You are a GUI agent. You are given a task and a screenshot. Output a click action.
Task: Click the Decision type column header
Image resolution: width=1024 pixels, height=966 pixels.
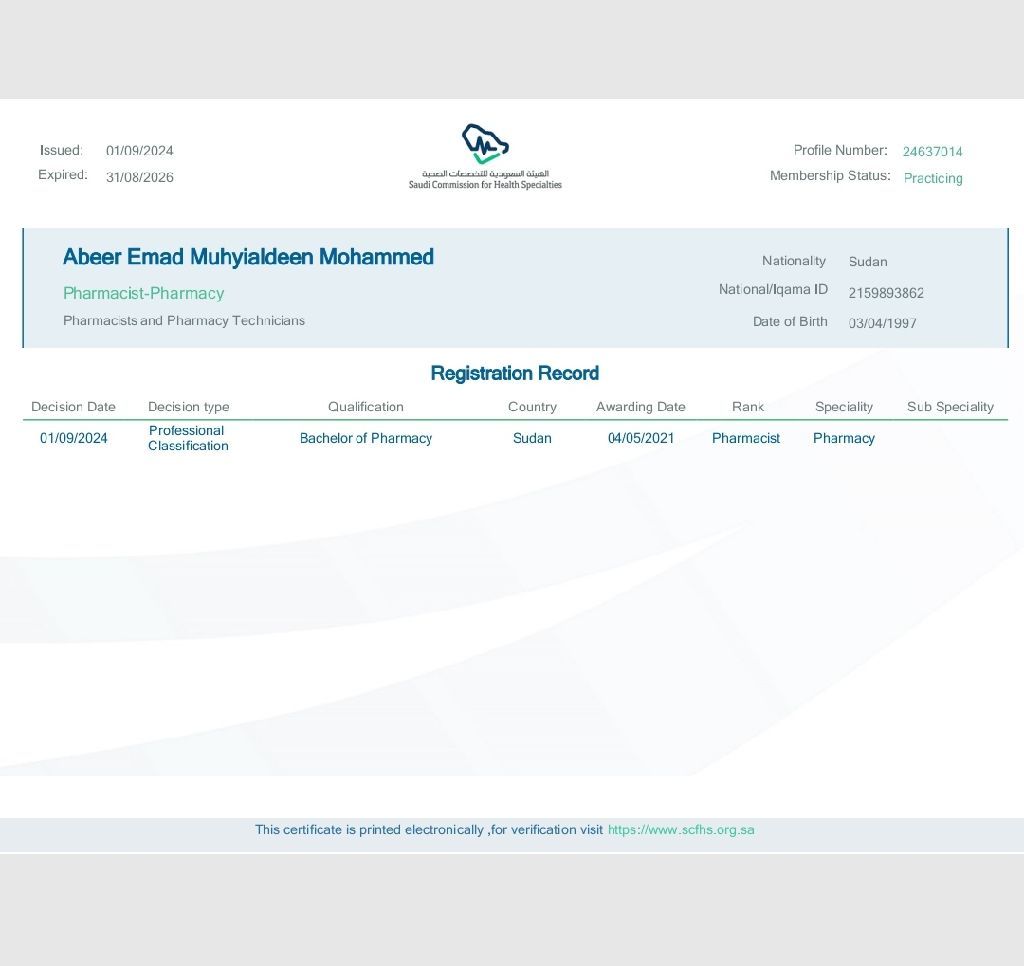point(188,407)
